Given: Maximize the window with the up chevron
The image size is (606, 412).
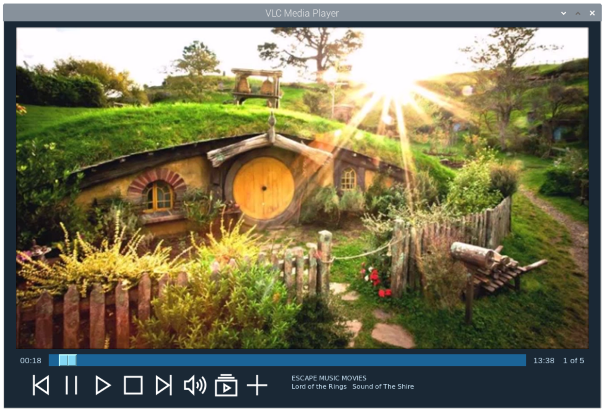Looking at the screenshot, I should (578, 13).
